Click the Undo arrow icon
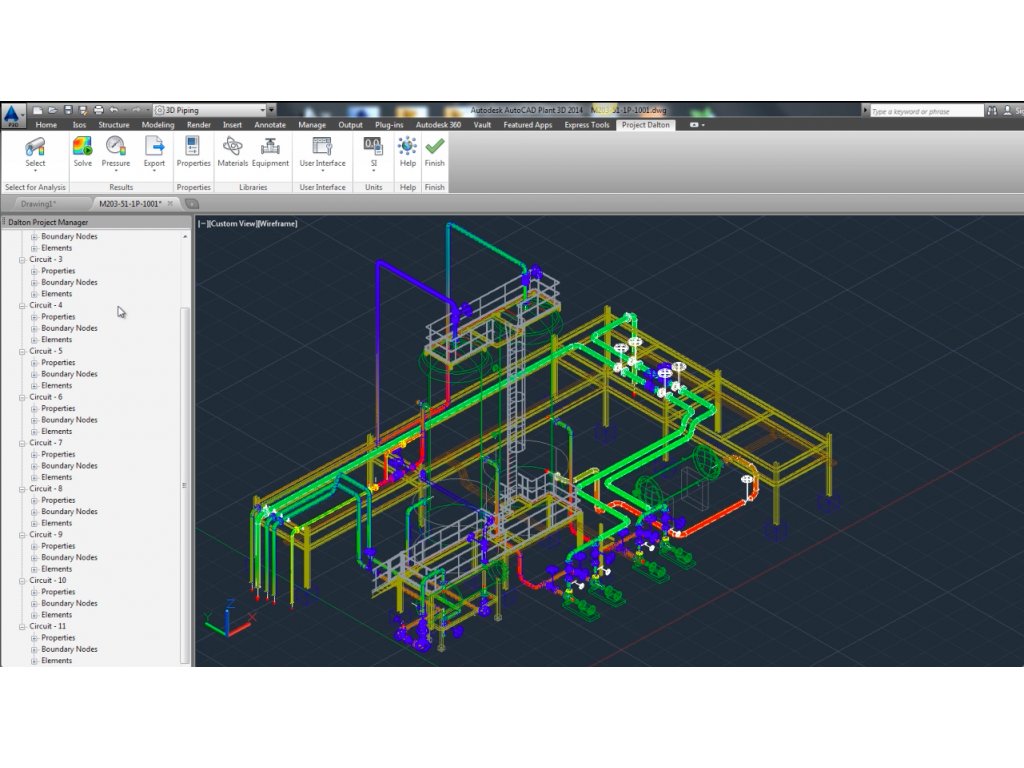This screenshot has height=768, width=1024. coord(114,110)
